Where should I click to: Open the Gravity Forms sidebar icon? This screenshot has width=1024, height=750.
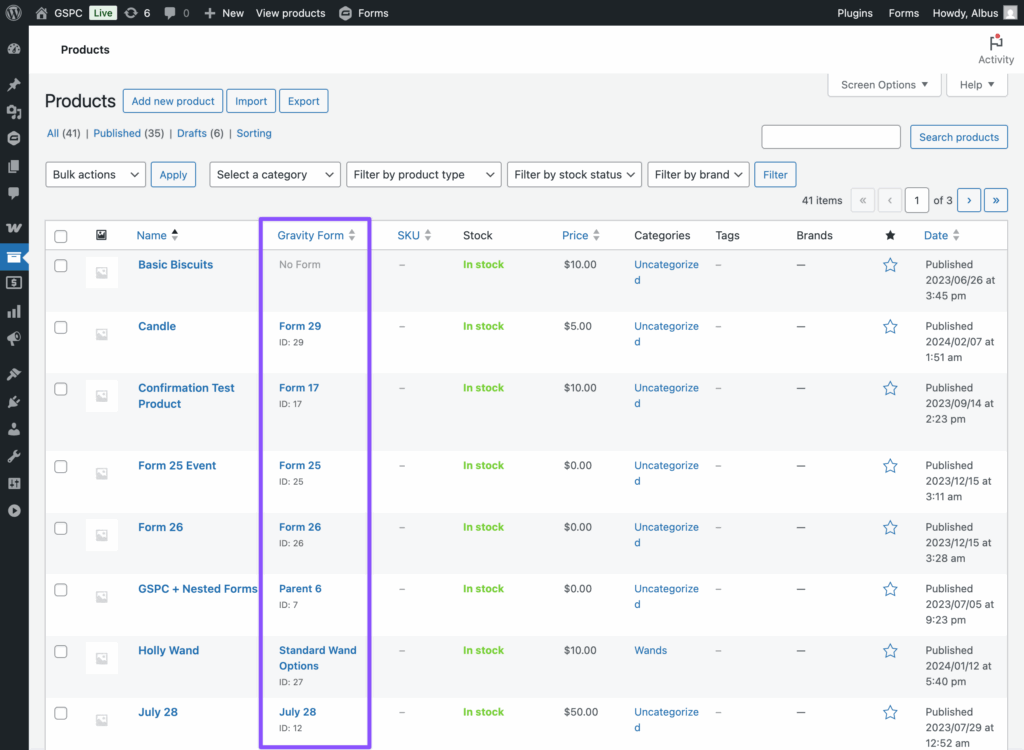(14, 139)
